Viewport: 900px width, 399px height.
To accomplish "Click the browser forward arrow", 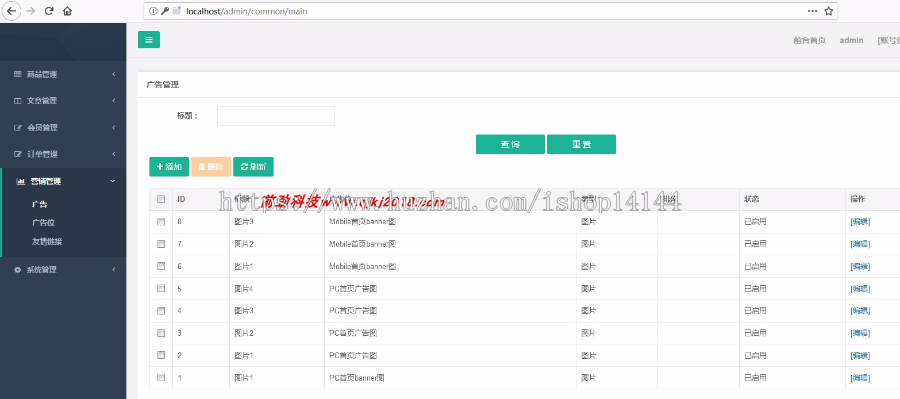I will click(x=30, y=11).
